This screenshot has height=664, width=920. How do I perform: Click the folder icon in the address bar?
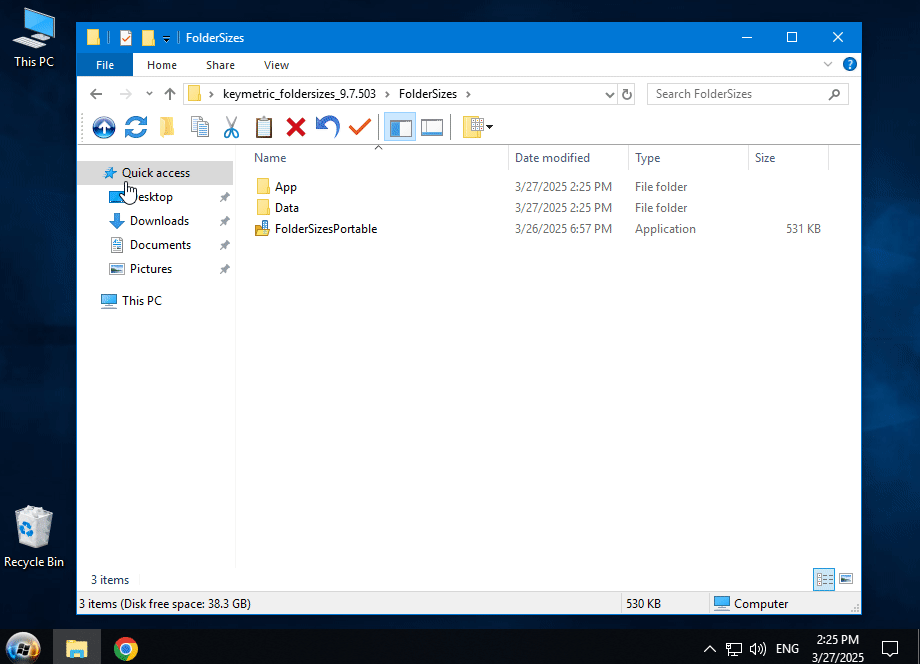(195, 94)
